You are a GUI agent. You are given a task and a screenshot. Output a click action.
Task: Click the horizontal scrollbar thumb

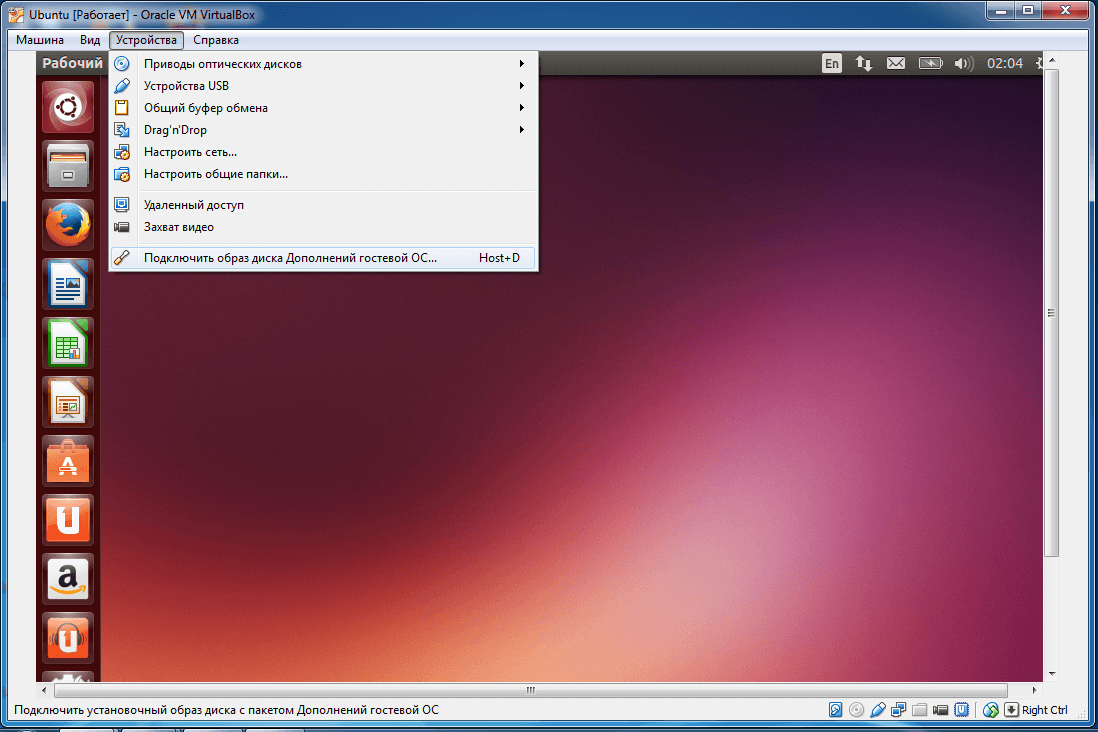click(x=531, y=690)
